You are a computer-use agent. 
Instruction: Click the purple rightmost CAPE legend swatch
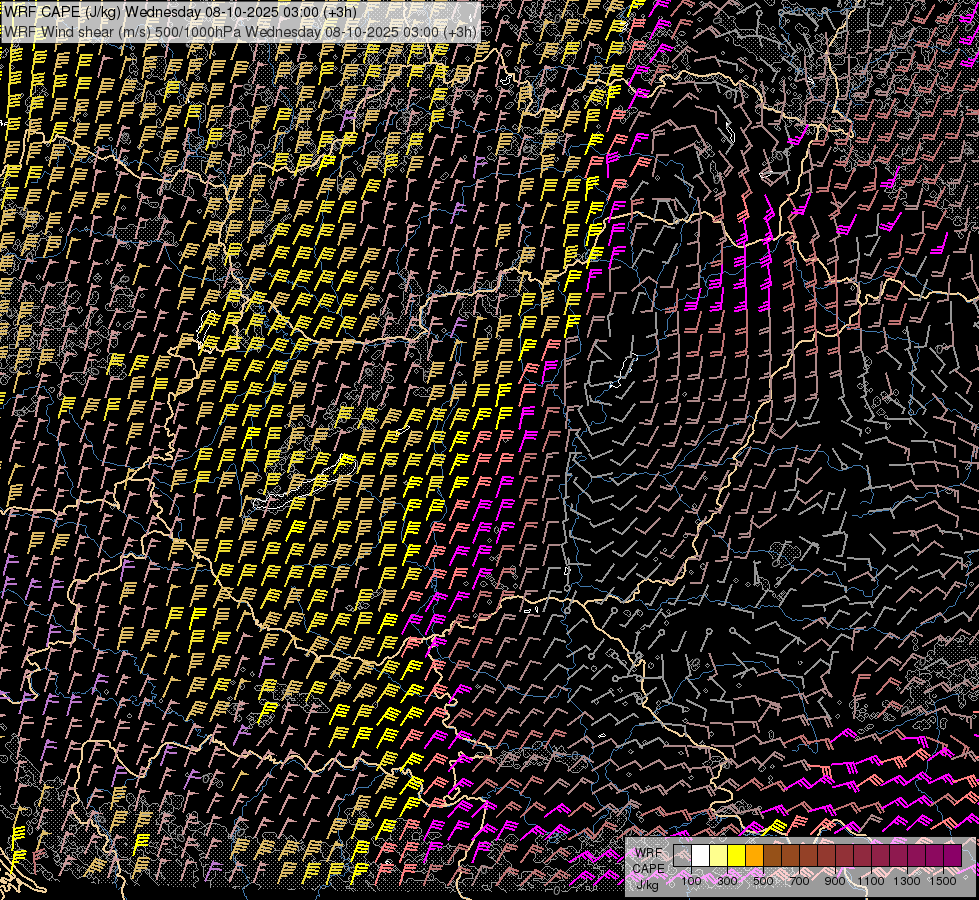point(953,856)
